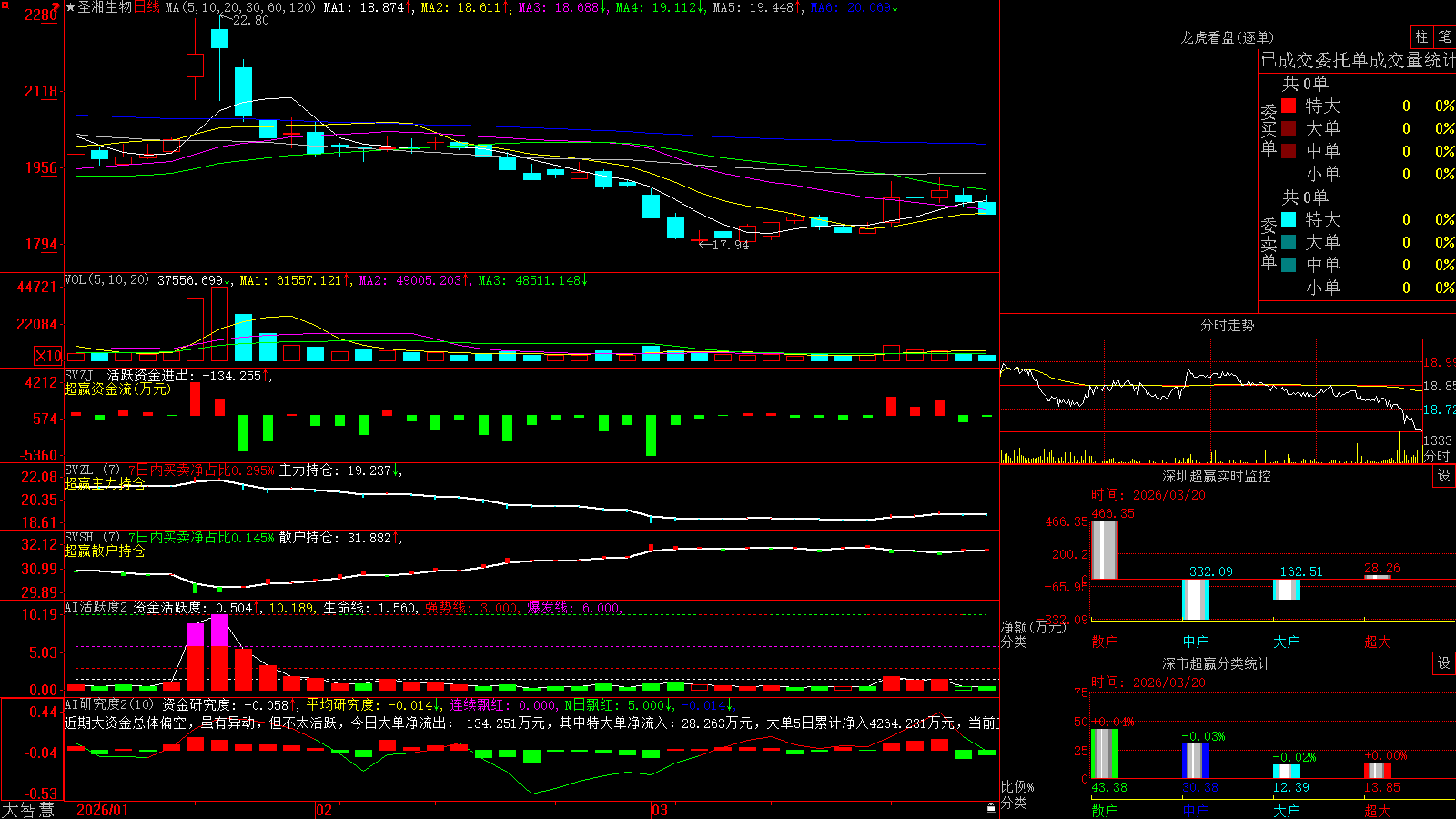The width and height of the screenshot is (1456, 819).
Task: Click the VOL(5,10,20) indicator label
Action: [106, 280]
